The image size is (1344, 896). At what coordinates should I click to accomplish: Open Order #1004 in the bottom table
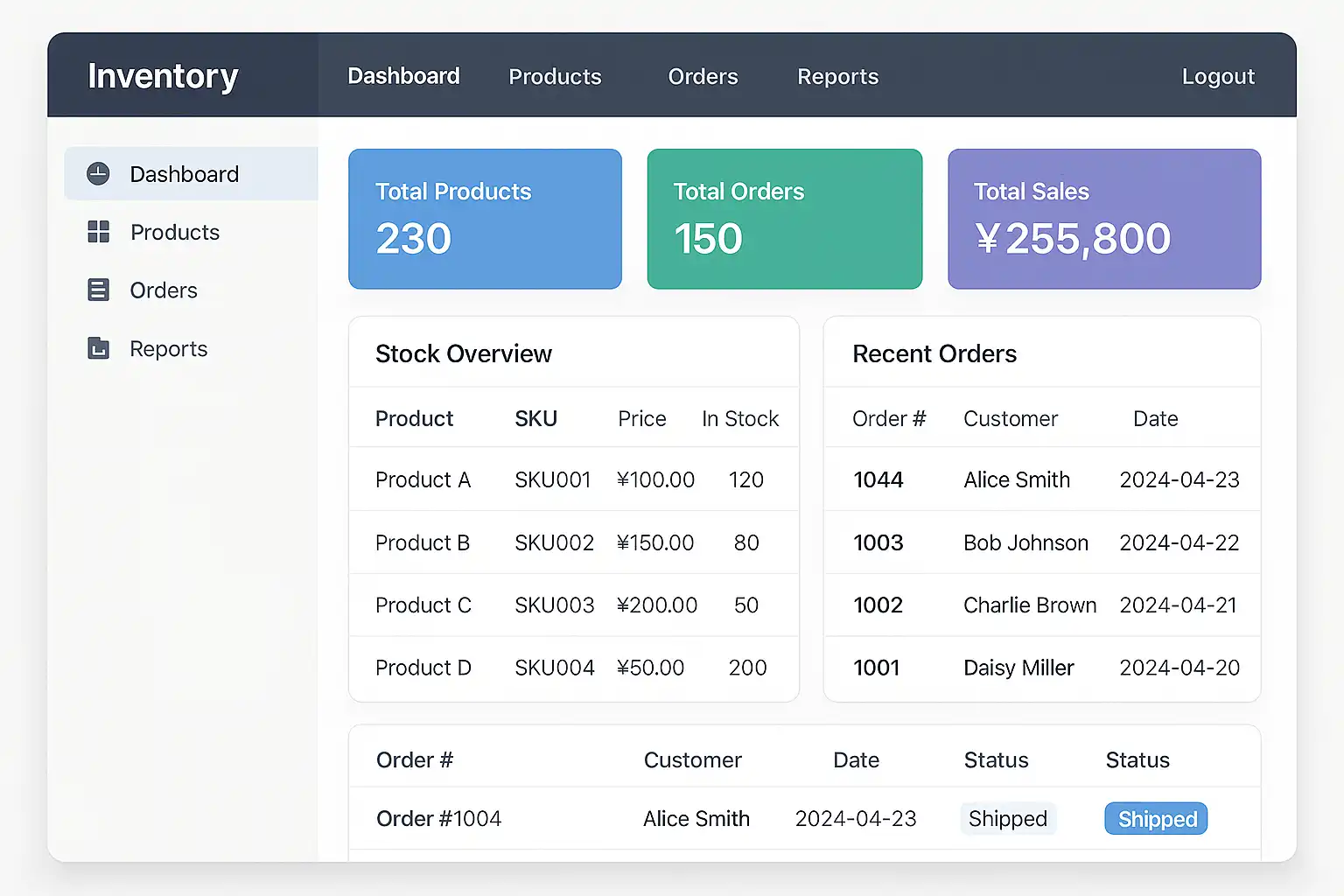tap(438, 819)
